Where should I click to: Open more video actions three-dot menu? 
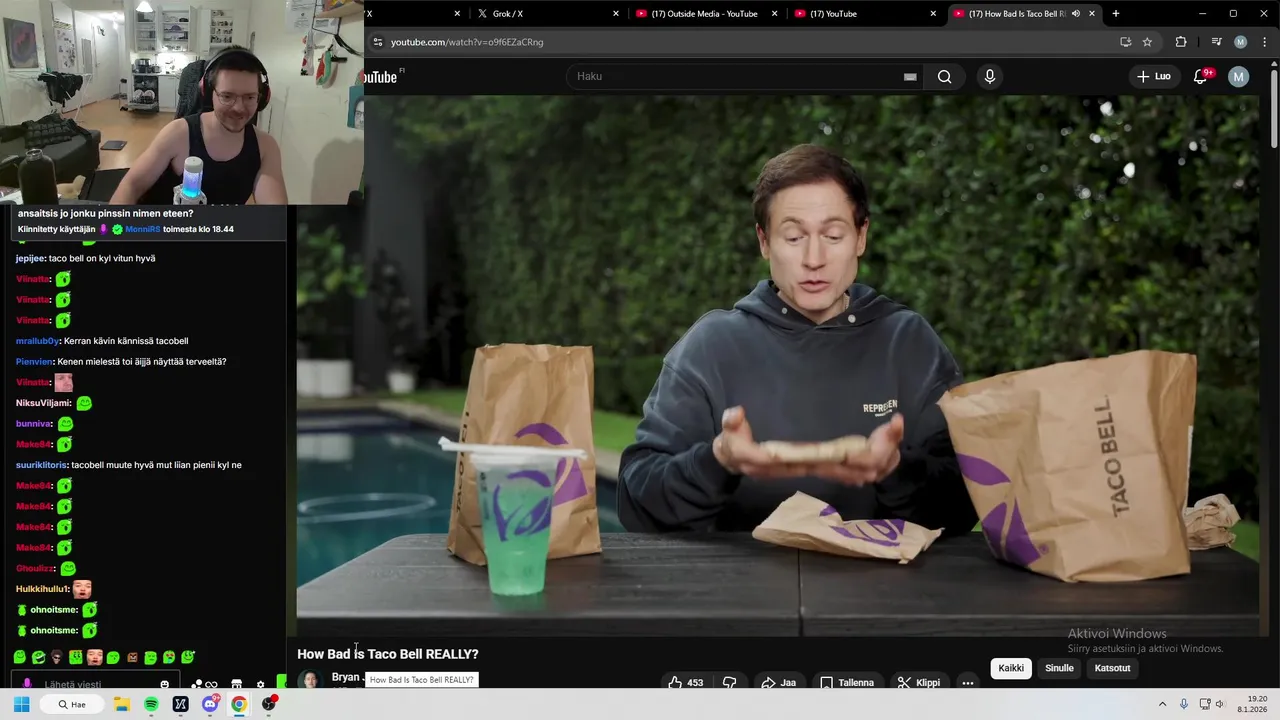coord(967,683)
